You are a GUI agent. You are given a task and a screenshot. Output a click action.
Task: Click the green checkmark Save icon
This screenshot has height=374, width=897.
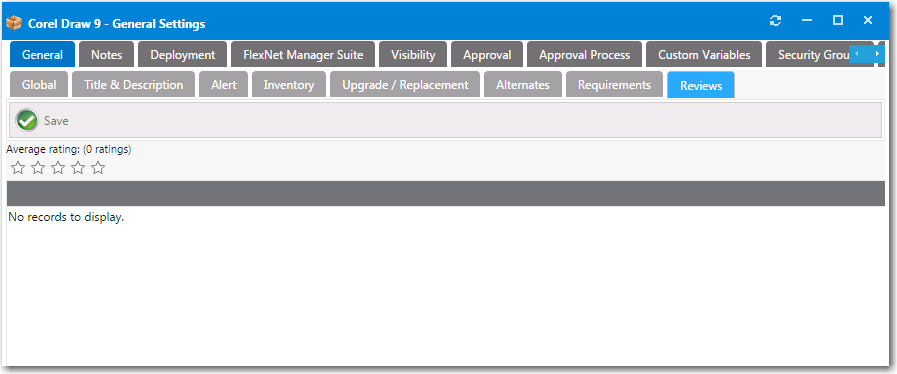click(27, 121)
